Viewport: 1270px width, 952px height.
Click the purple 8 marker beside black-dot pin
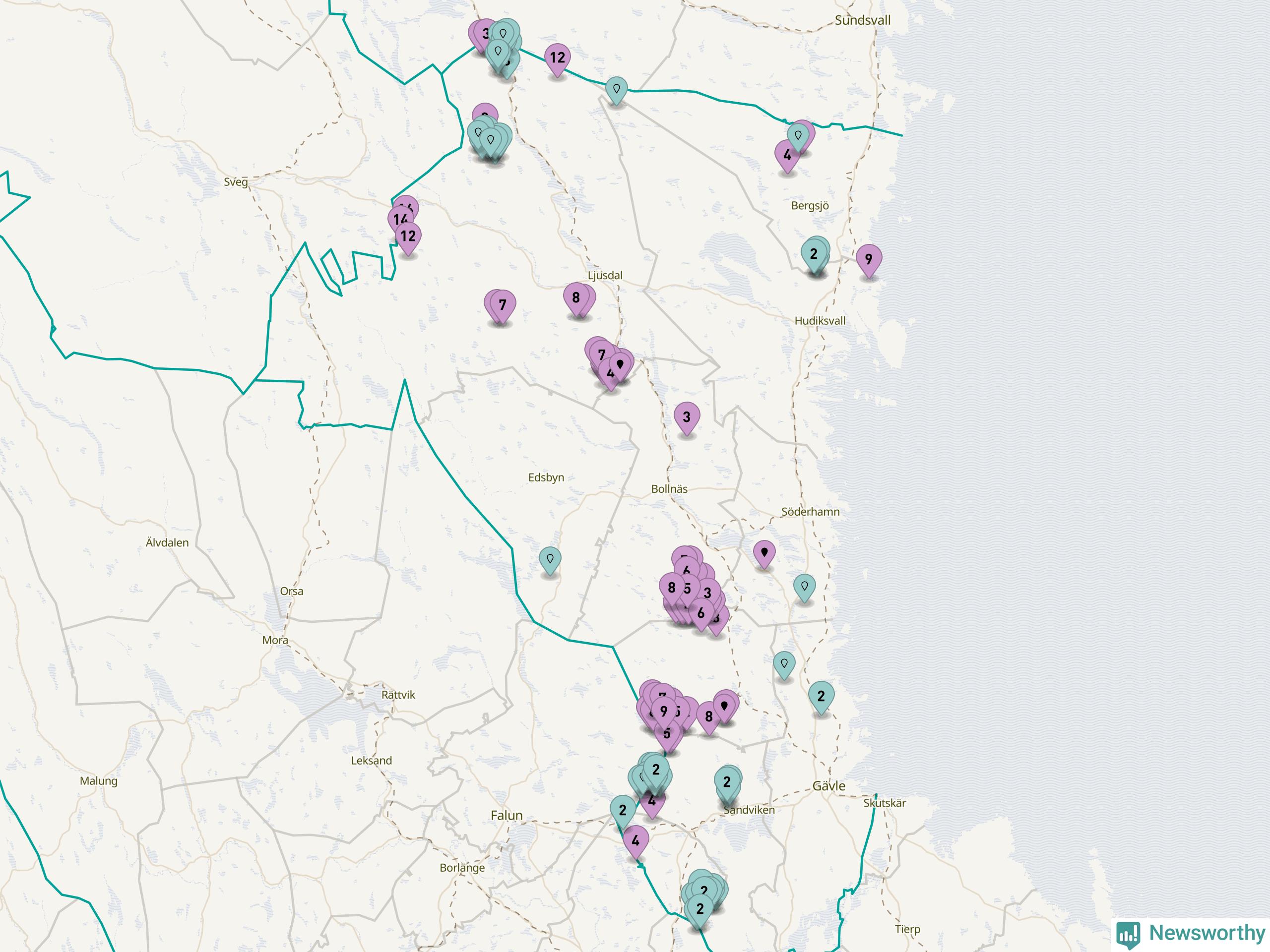[x=708, y=717]
